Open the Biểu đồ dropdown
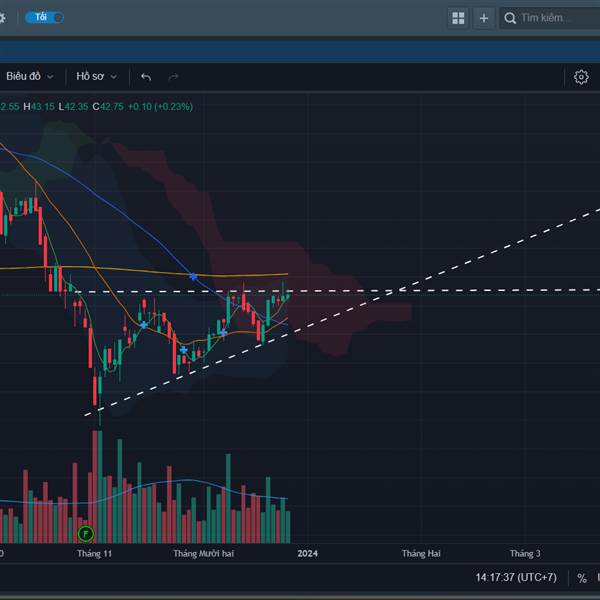600x600 pixels. (29, 77)
